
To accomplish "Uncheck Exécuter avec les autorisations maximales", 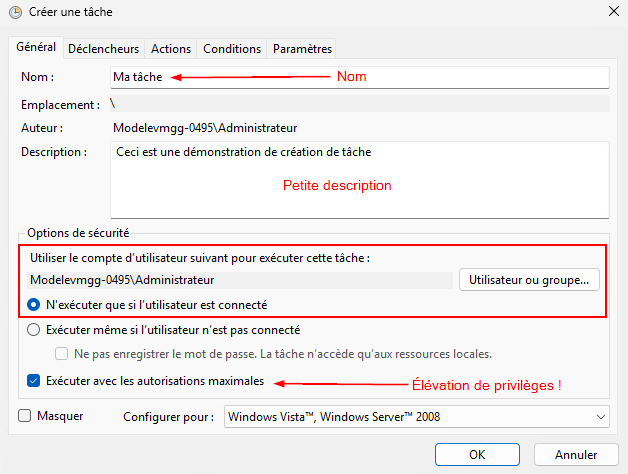I will pos(33,381).
